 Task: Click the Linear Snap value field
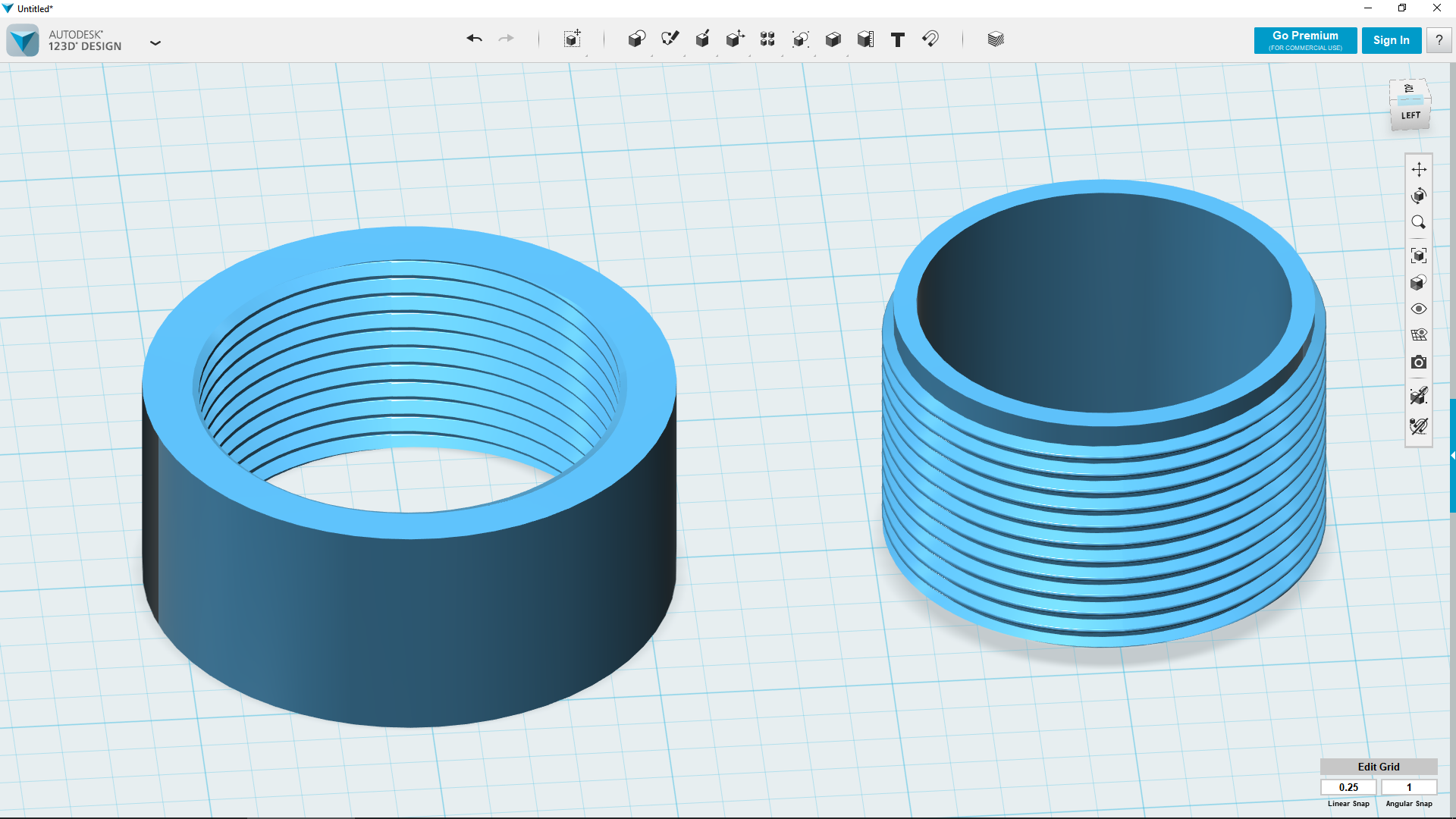(1348, 787)
